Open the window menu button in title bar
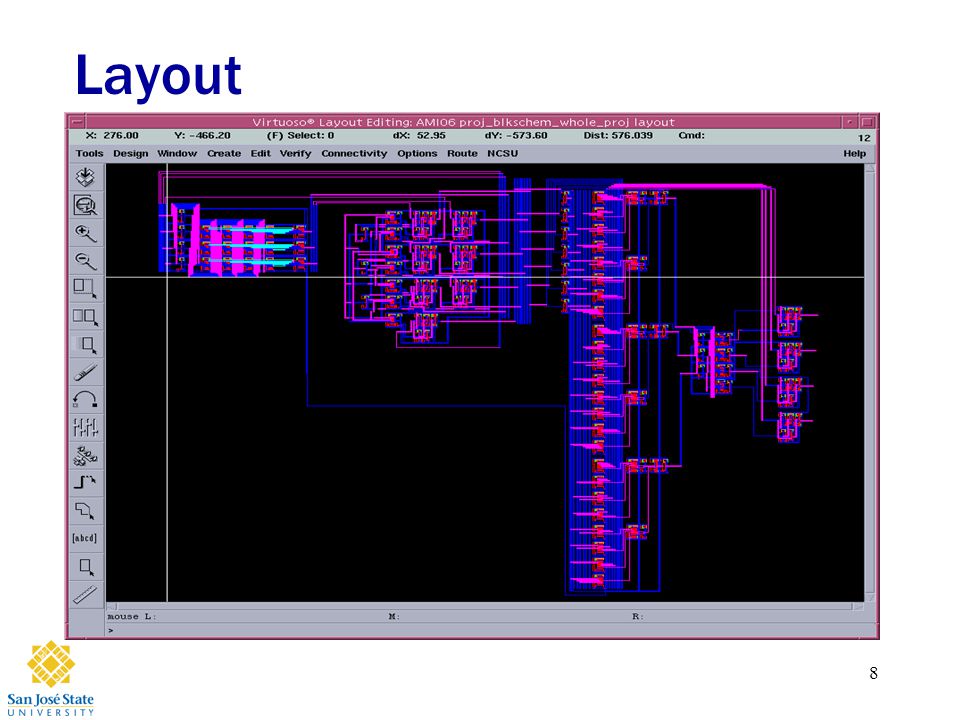This screenshot has height=720, width=960. coord(77,122)
